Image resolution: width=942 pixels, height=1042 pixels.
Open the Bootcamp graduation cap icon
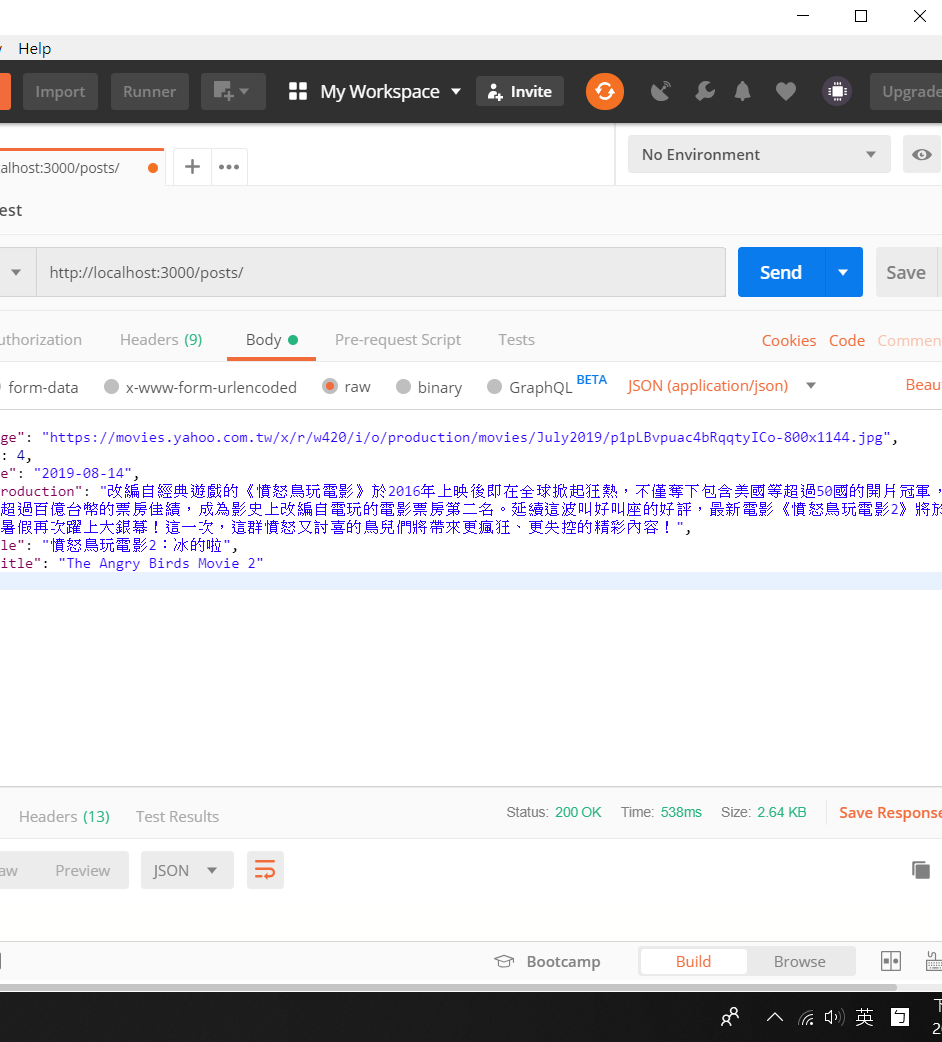pyautogui.click(x=504, y=962)
